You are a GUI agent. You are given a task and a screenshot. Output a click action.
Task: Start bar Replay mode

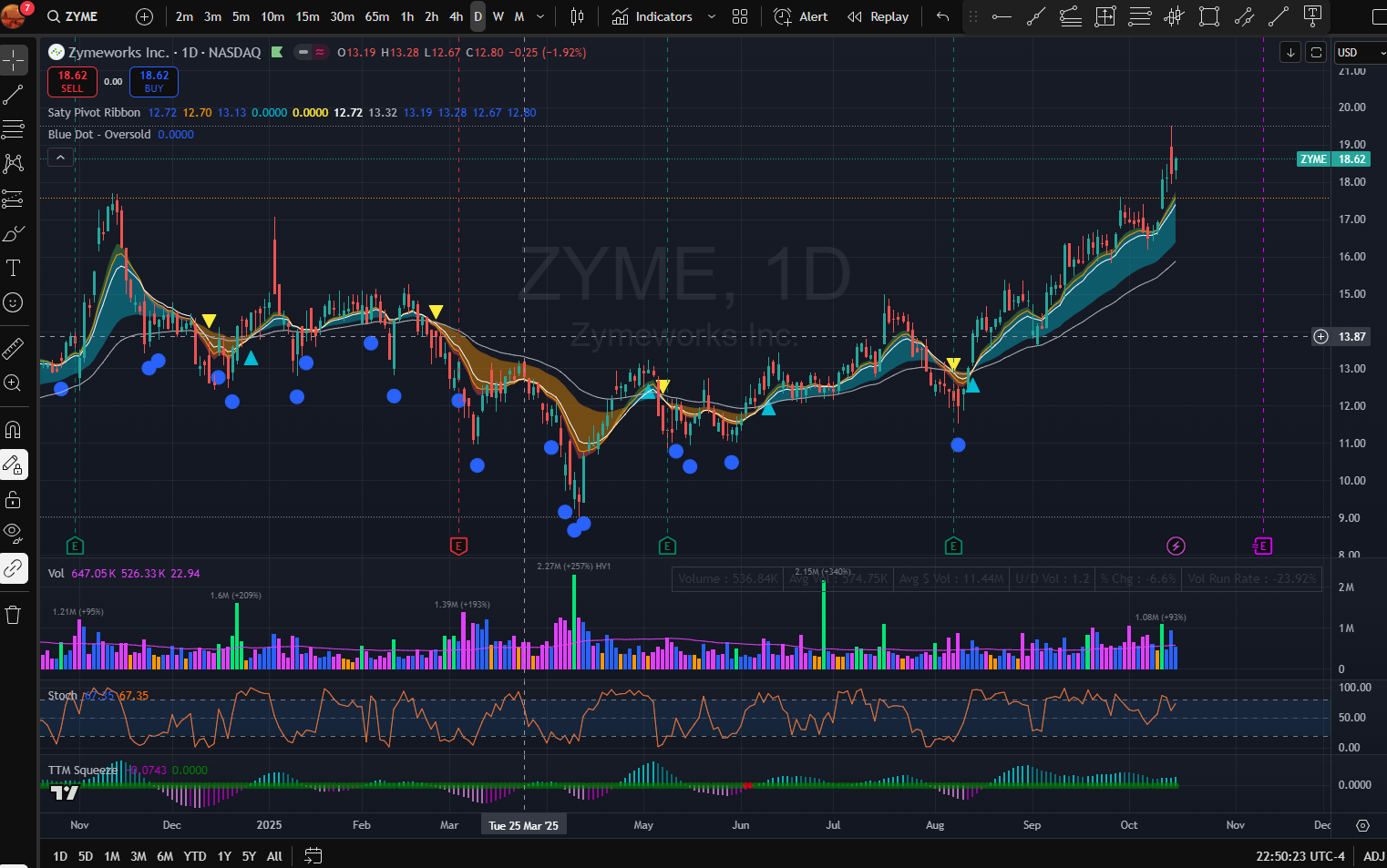tap(878, 16)
